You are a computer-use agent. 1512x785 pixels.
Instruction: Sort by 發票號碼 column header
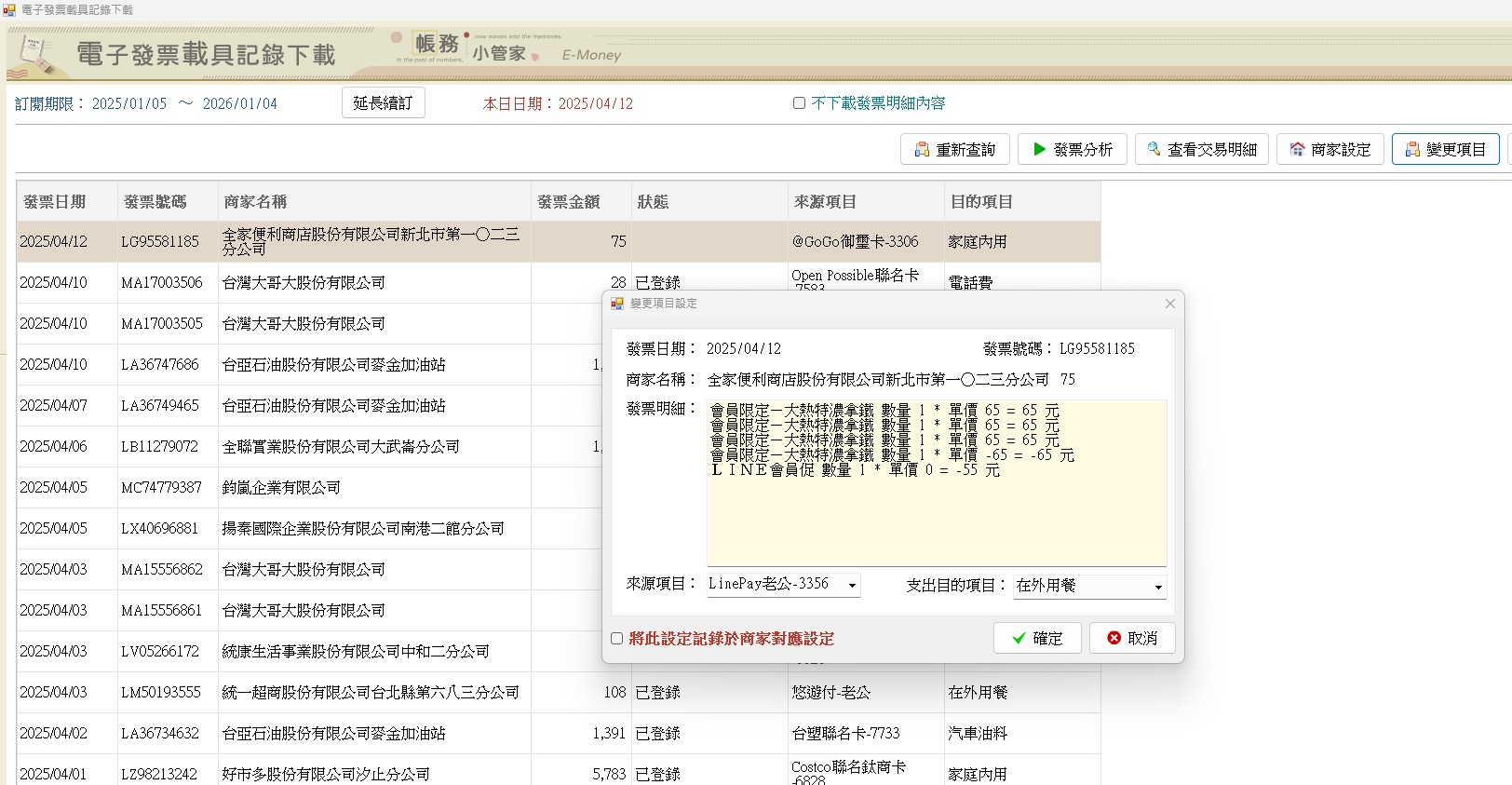168,201
